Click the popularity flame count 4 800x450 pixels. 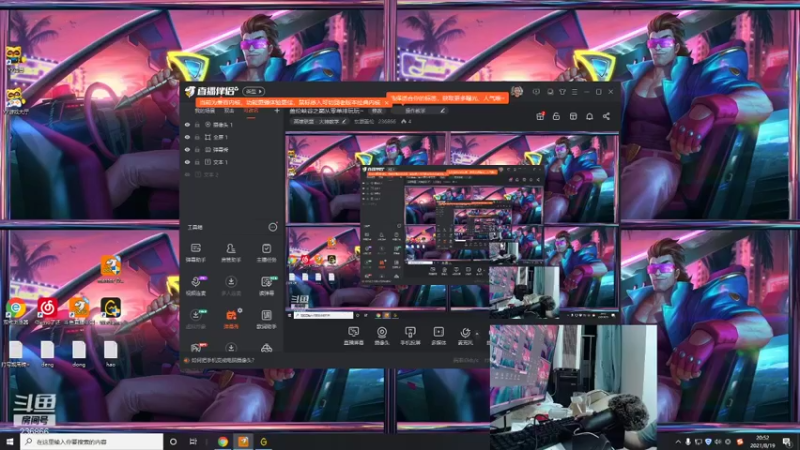coord(406,121)
